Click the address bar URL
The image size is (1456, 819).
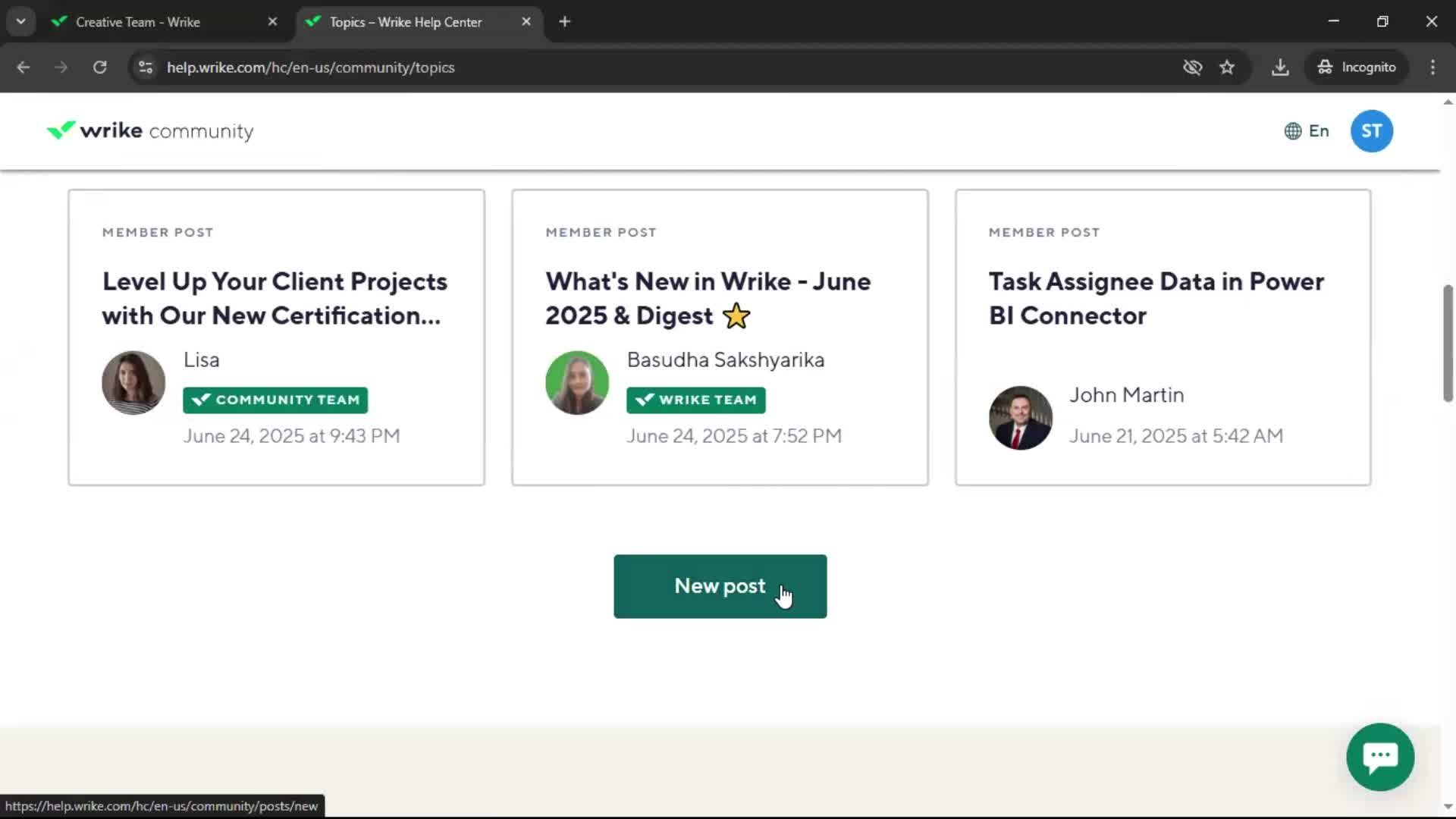311,67
